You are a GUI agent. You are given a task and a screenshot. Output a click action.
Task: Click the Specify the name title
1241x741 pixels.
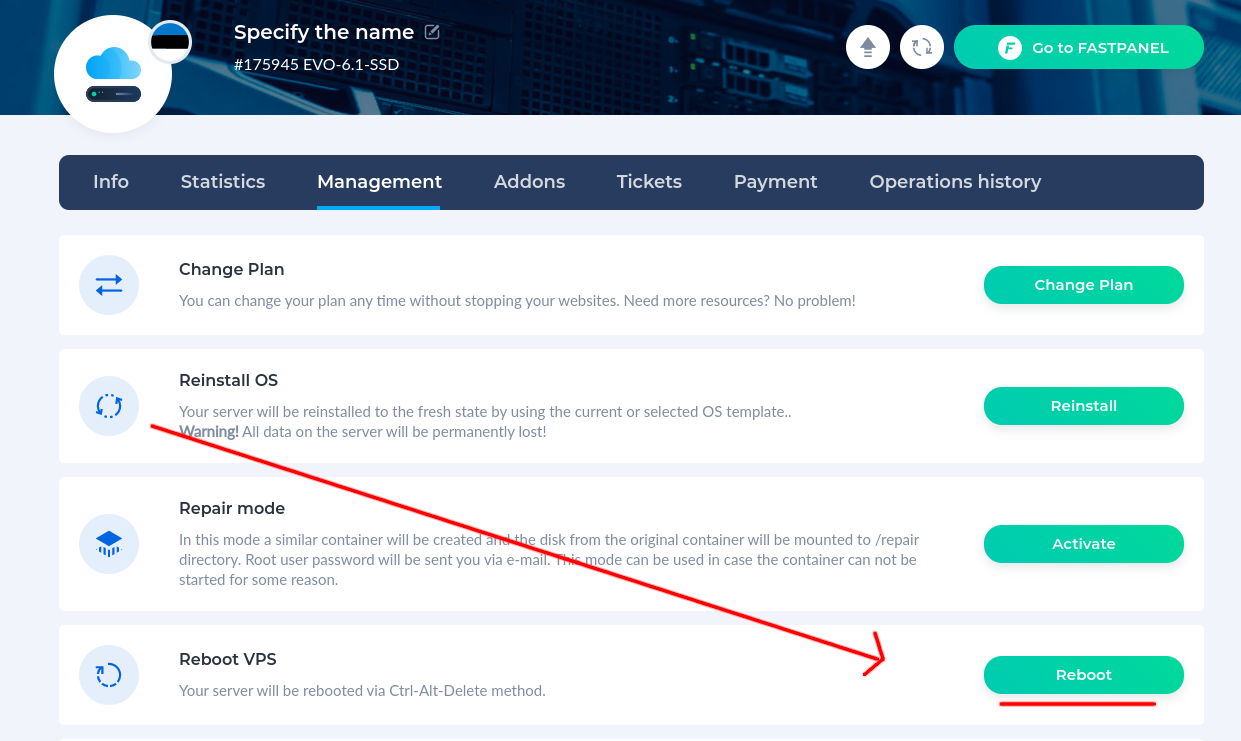[324, 32]
